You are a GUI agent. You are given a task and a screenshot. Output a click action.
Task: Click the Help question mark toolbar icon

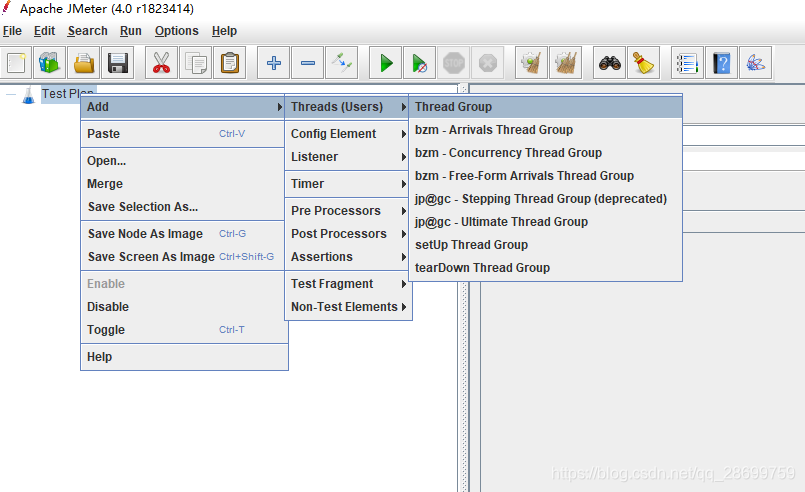pos(721,63)
